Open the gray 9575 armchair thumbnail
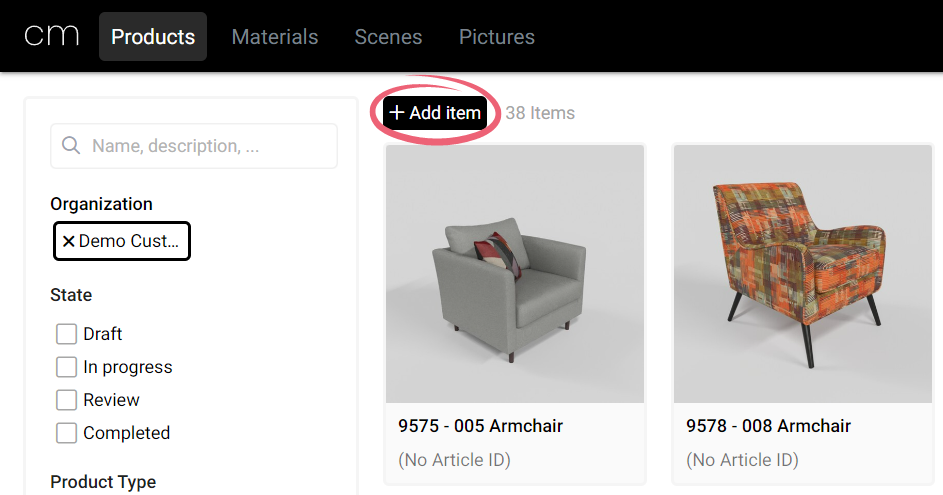 [515, 273]
